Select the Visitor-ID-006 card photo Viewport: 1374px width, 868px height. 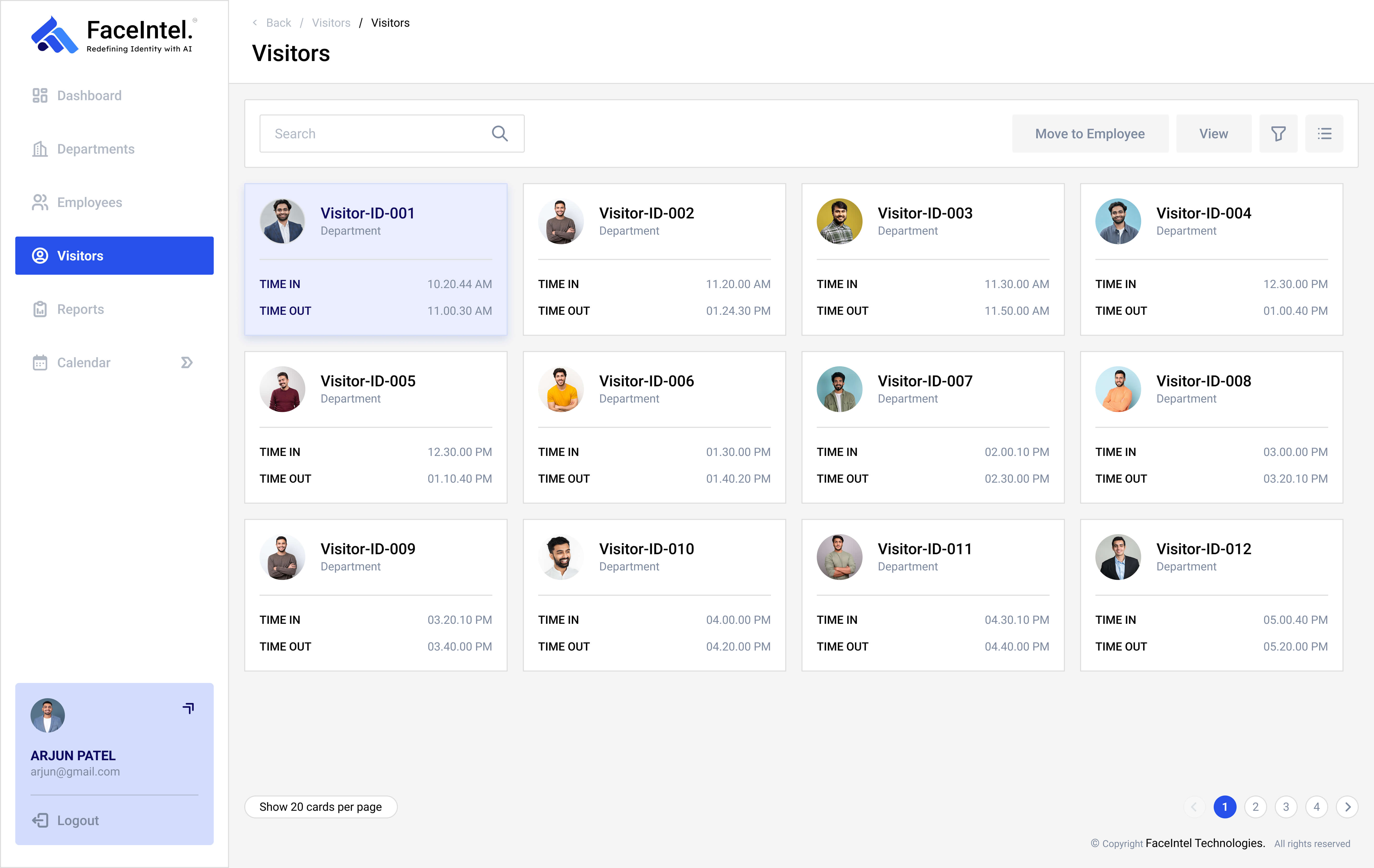[x=560, y=389]
